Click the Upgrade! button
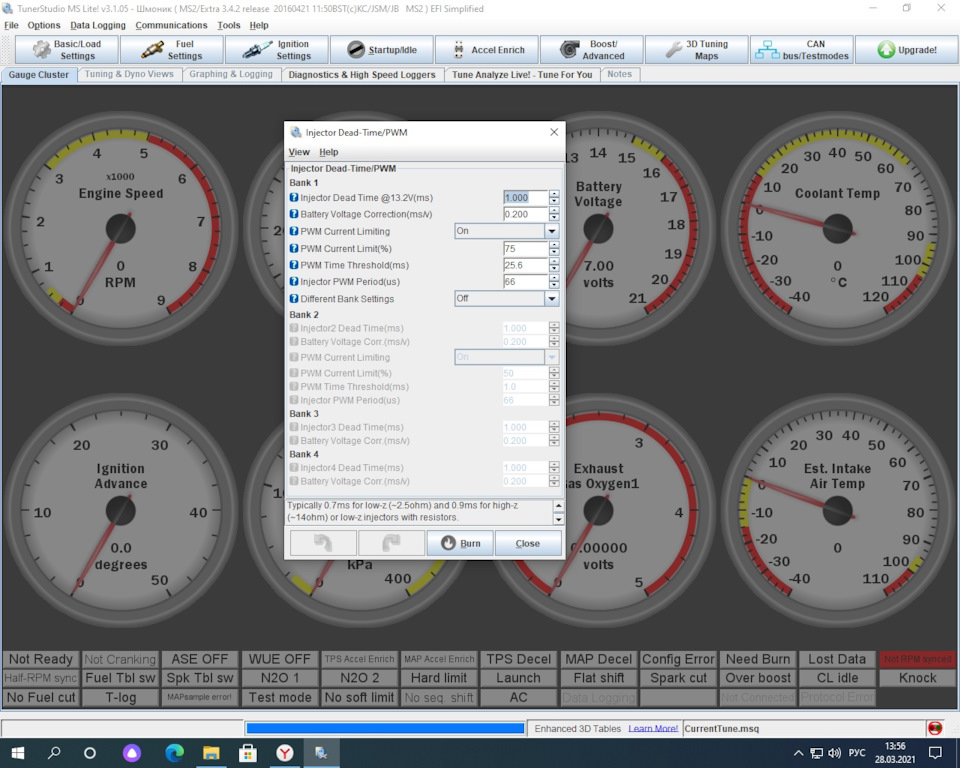Image resolution: width=960 pixels, height=768 pixels. (x=907, y=50)
